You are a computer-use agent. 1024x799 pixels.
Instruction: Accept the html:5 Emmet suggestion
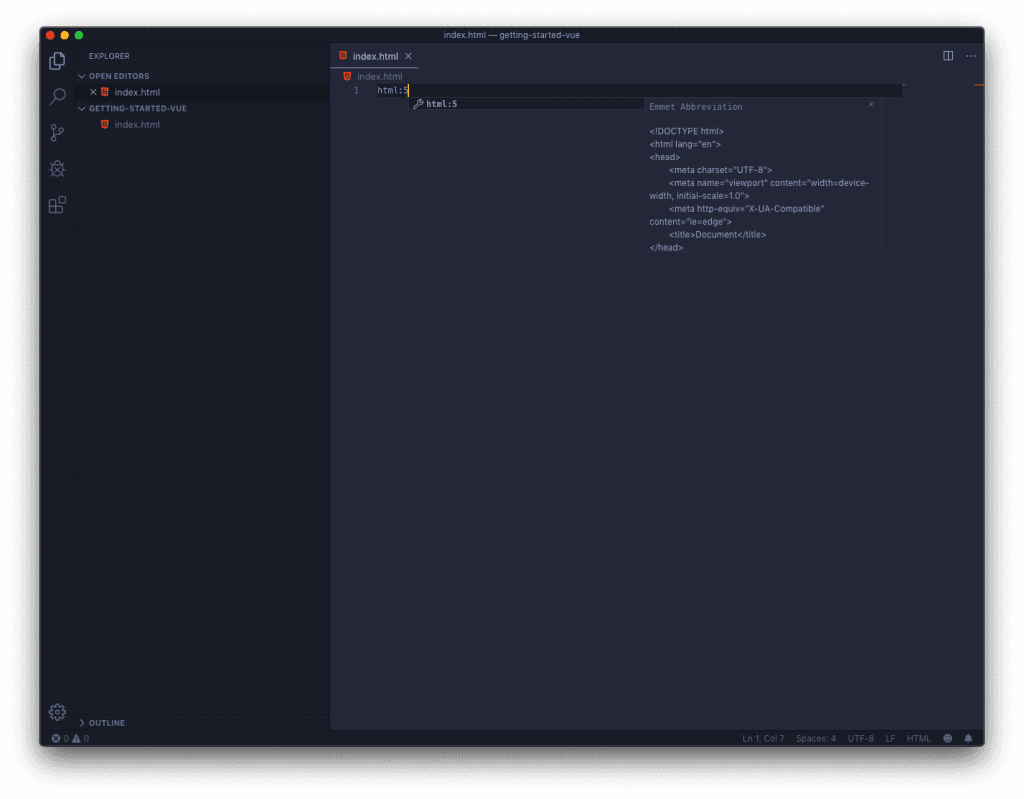[526, 104]
